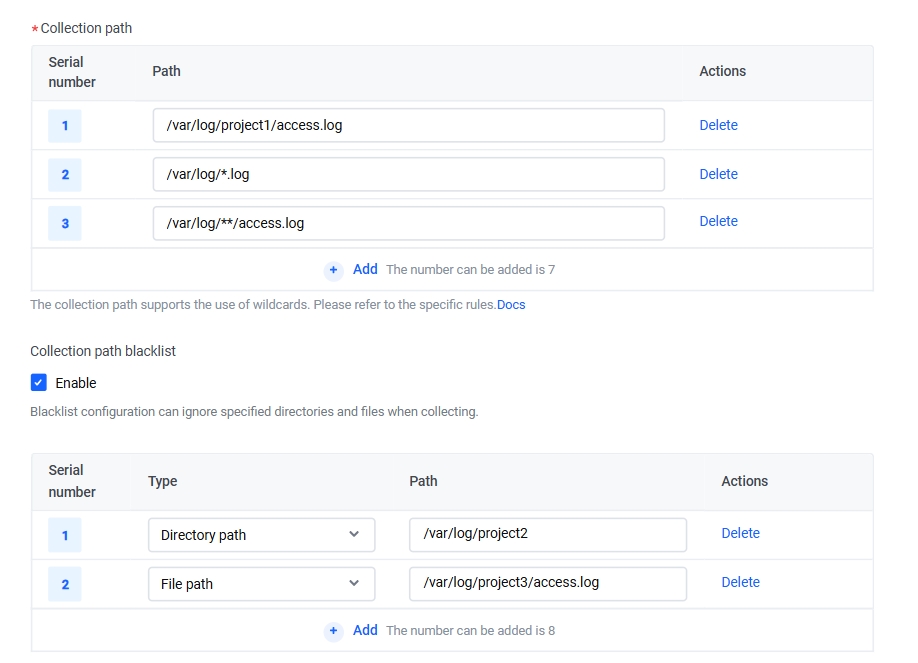918x663 pixels.
Task: Focus the blacklist /var/log/project2 path field
Action: [x=548, y=535]
